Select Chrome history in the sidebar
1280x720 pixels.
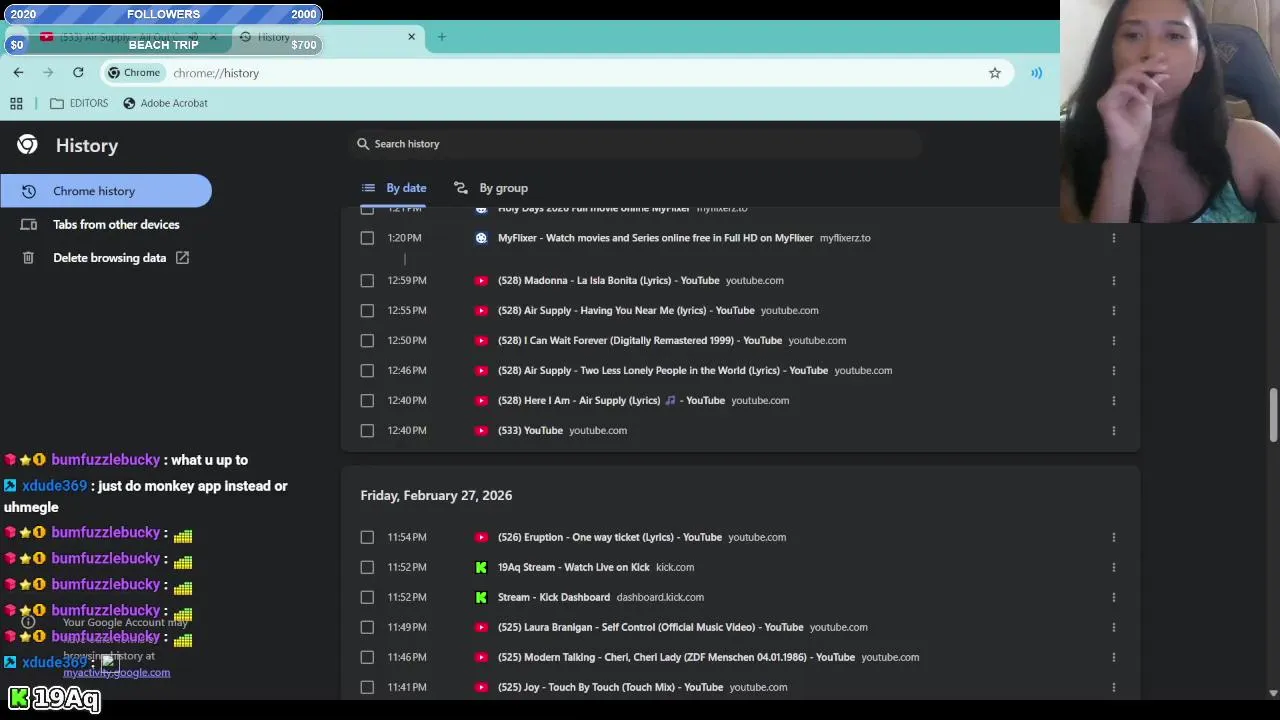point(106,191)
